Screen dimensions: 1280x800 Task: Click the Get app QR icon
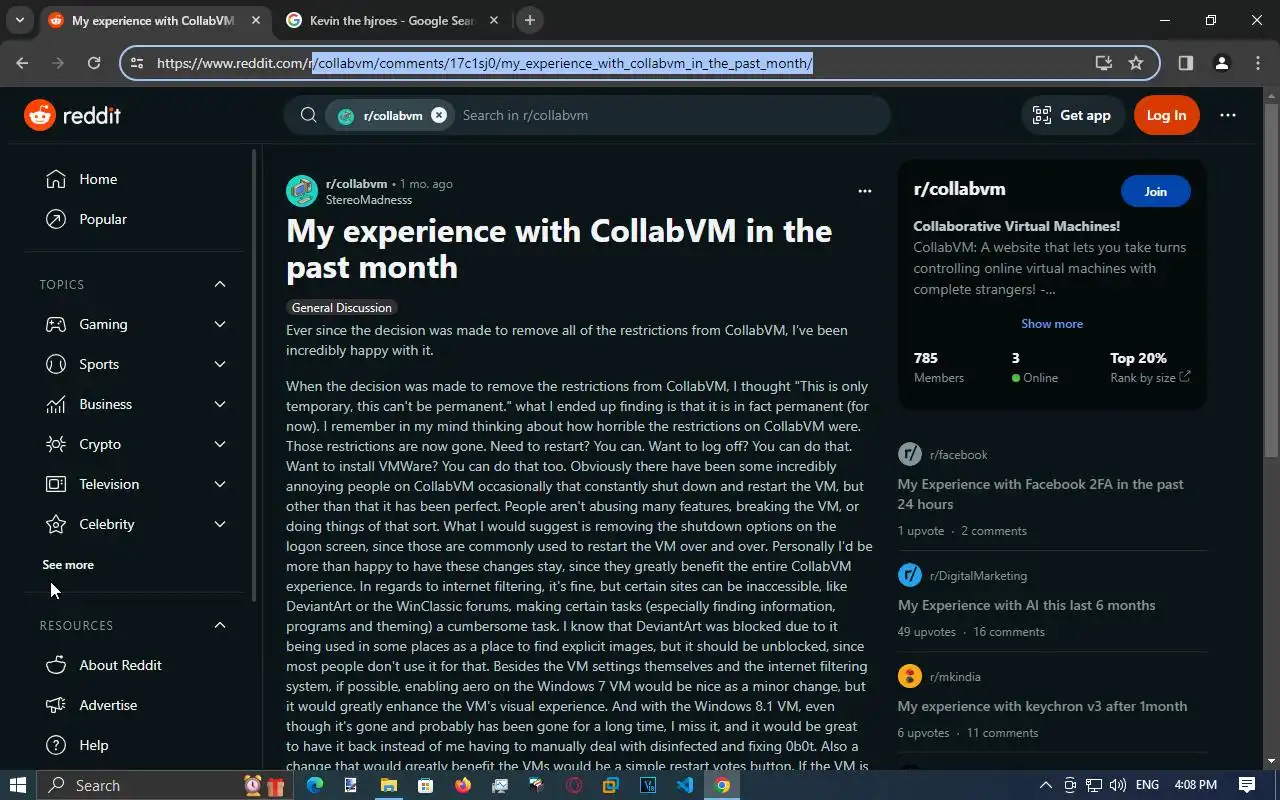pos(1042,115)
